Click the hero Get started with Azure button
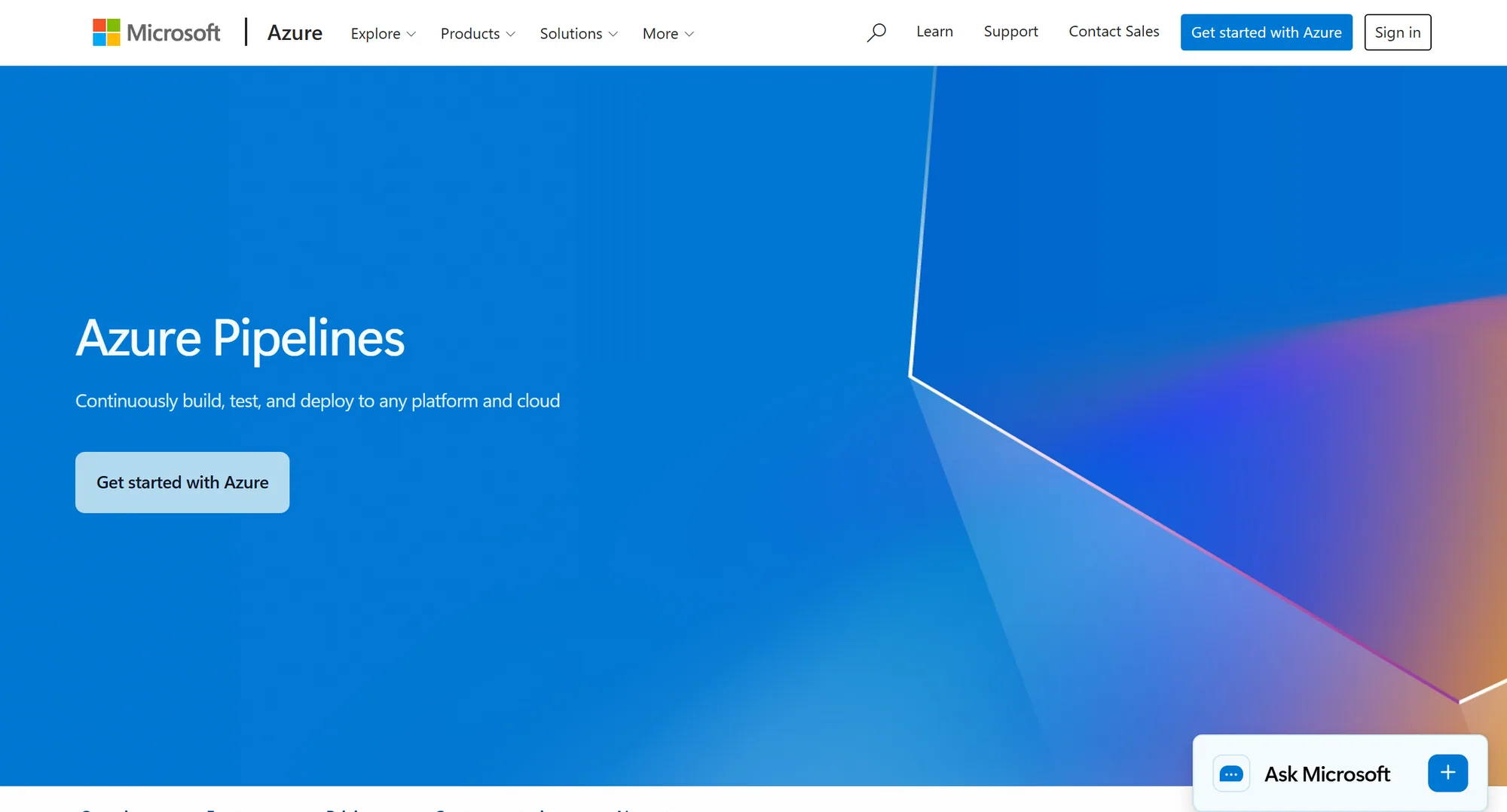Image resolution: width=1507 pixels, height=812 pixels. (x=182, y=482)
